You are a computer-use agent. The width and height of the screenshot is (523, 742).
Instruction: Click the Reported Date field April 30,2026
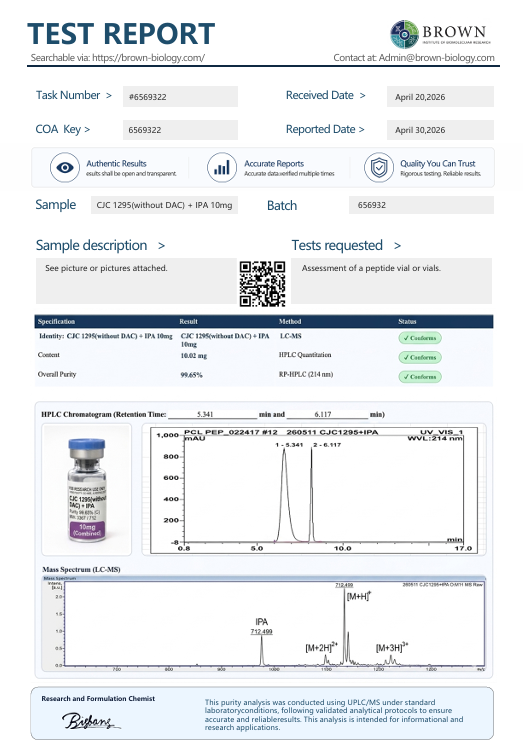(440, 130)
